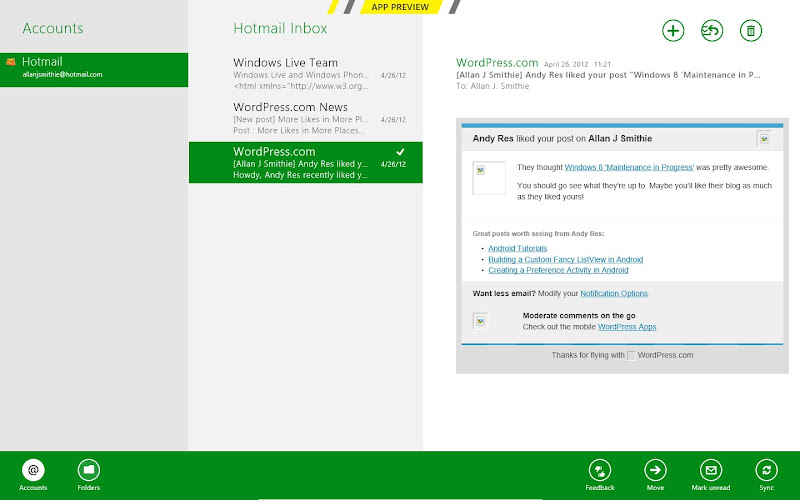The width and height of the screenshot is (800, 500).
Task: Click Andy Res name in email body
Action: pos(493,139)
